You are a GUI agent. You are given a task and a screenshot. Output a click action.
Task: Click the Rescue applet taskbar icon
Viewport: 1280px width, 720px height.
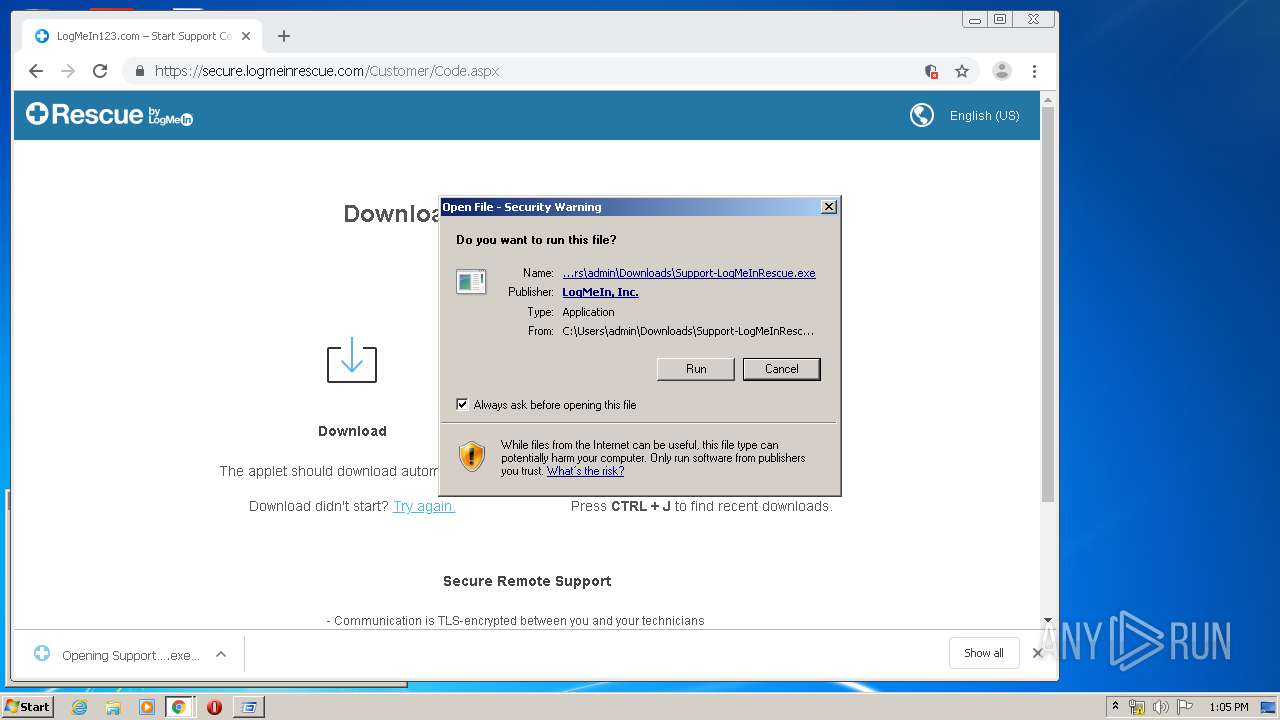[249, 707]
